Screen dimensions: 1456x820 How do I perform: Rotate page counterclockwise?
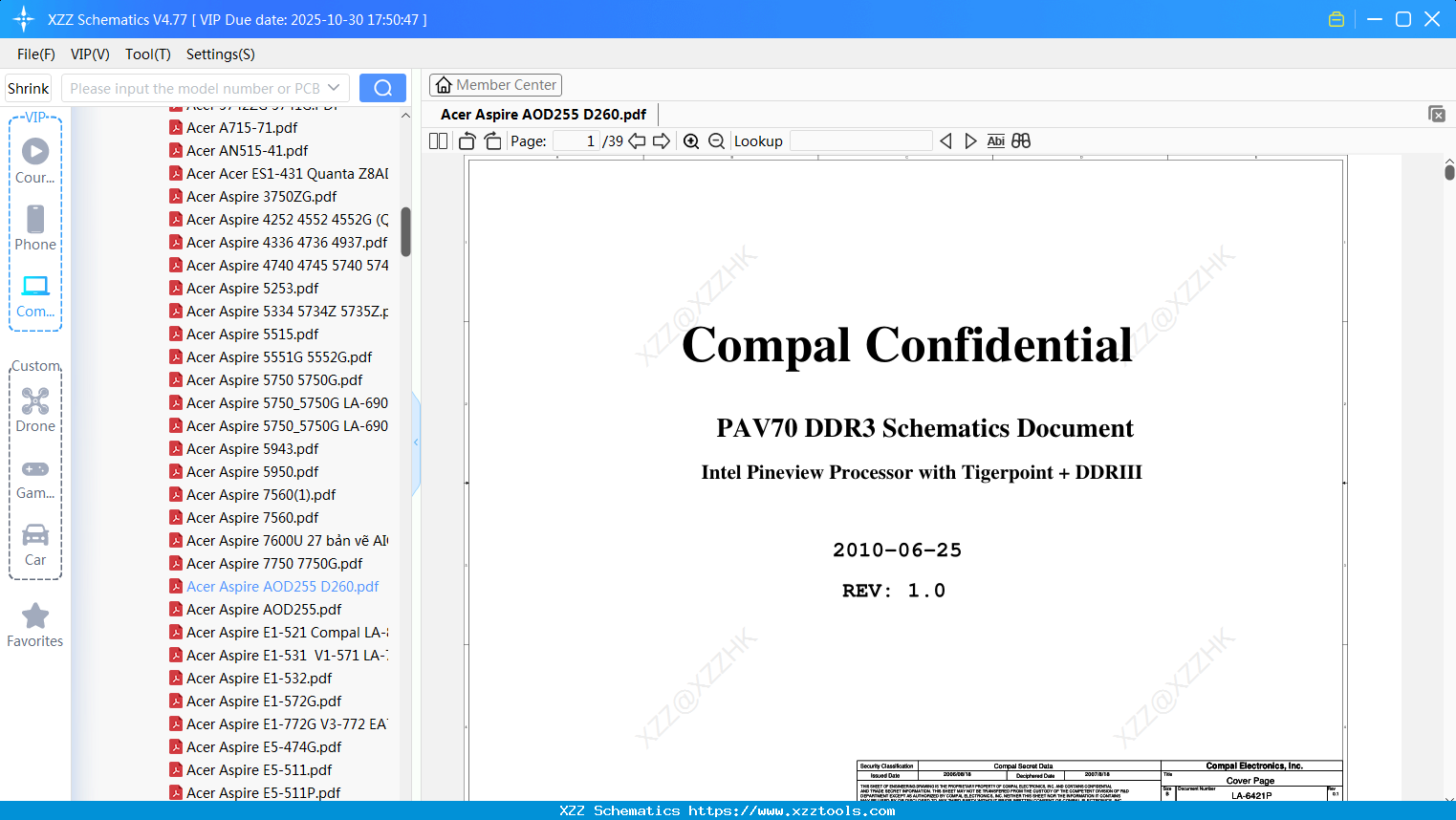click(467, 141)
